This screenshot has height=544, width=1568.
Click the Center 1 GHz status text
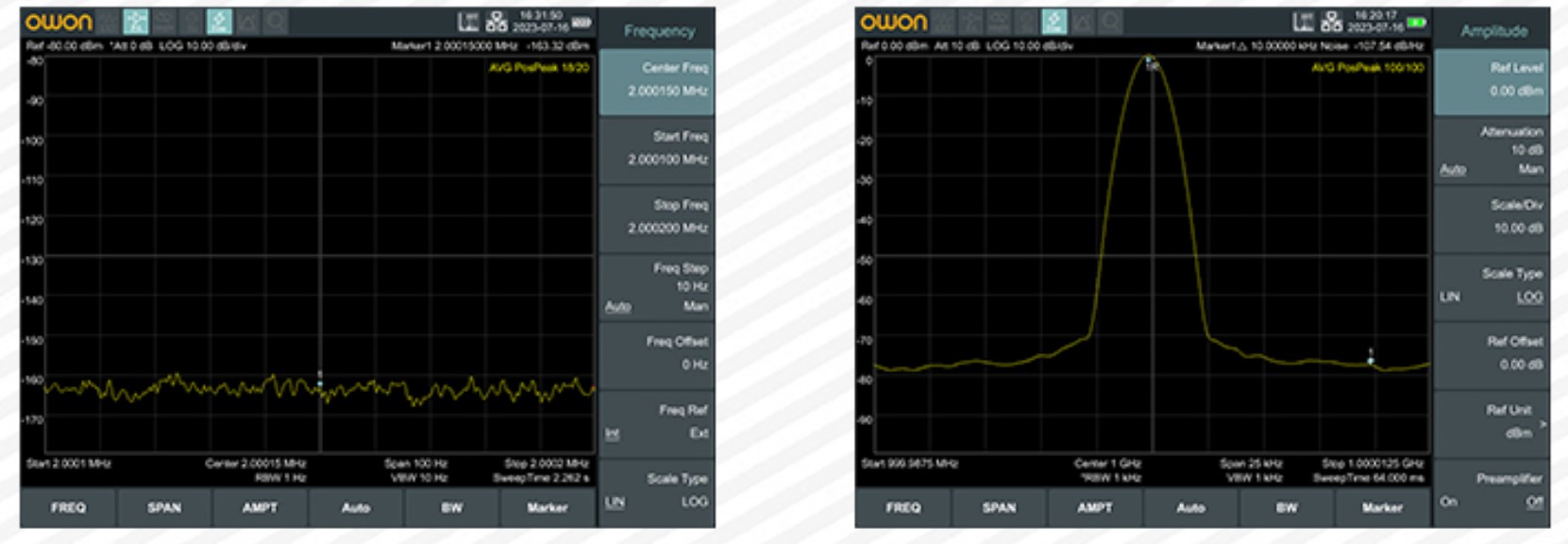[x=1108, y=464]
